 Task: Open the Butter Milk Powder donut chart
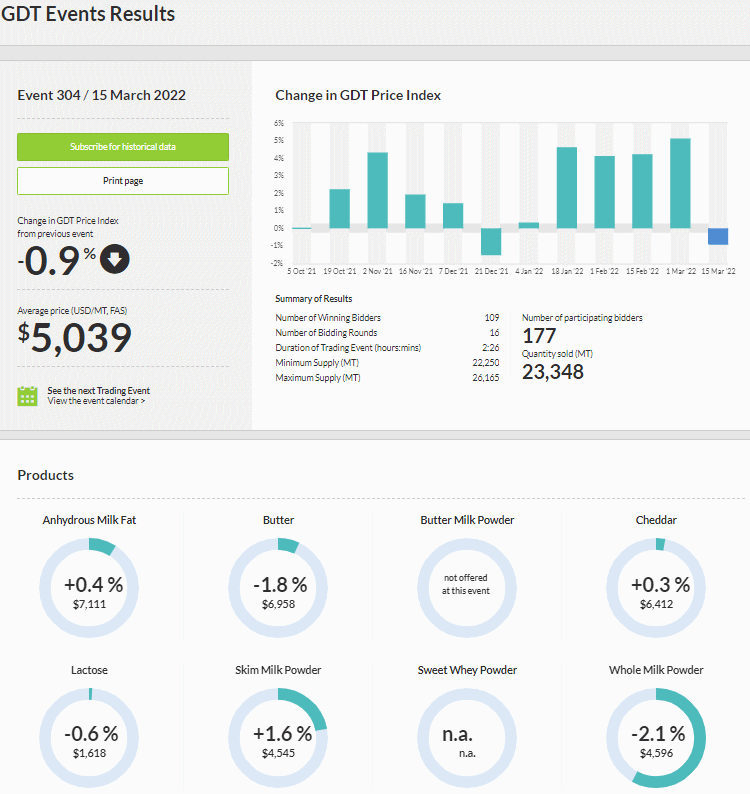point(467,588)
